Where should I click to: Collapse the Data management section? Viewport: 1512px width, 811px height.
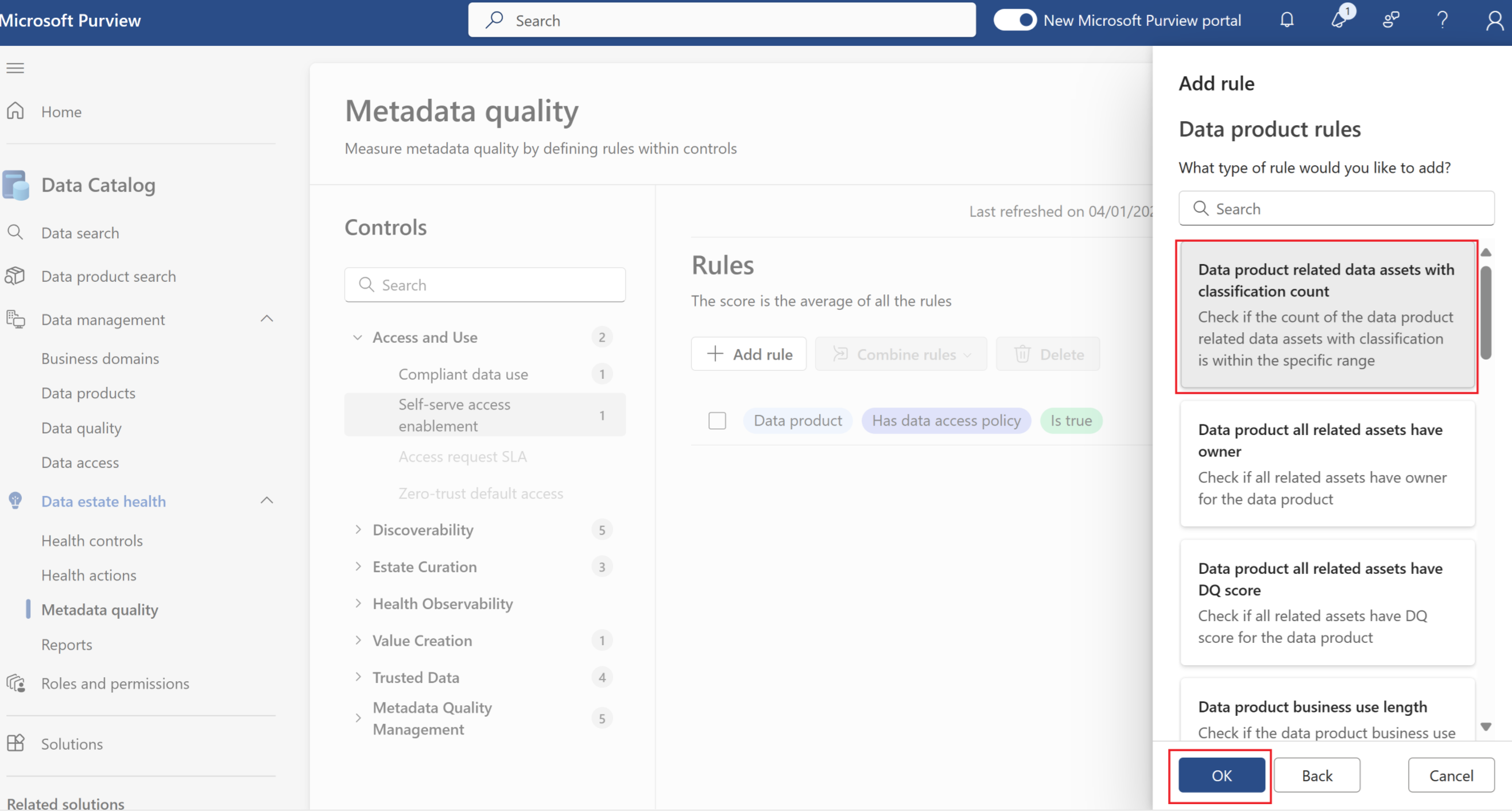tap(267, 319)
